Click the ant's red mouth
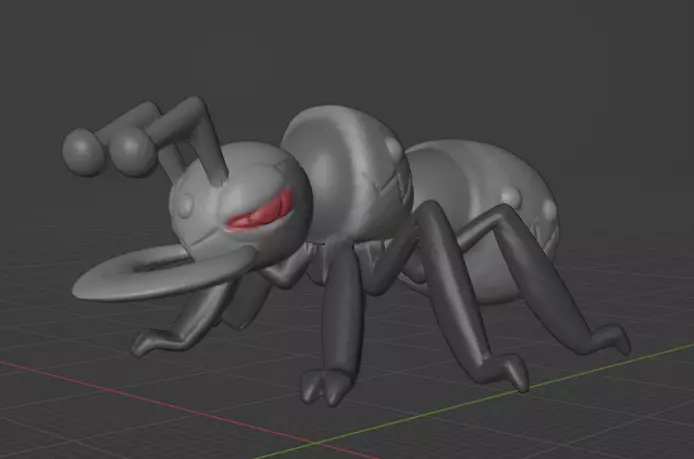The image size is (694, 459). click(261, 209)
